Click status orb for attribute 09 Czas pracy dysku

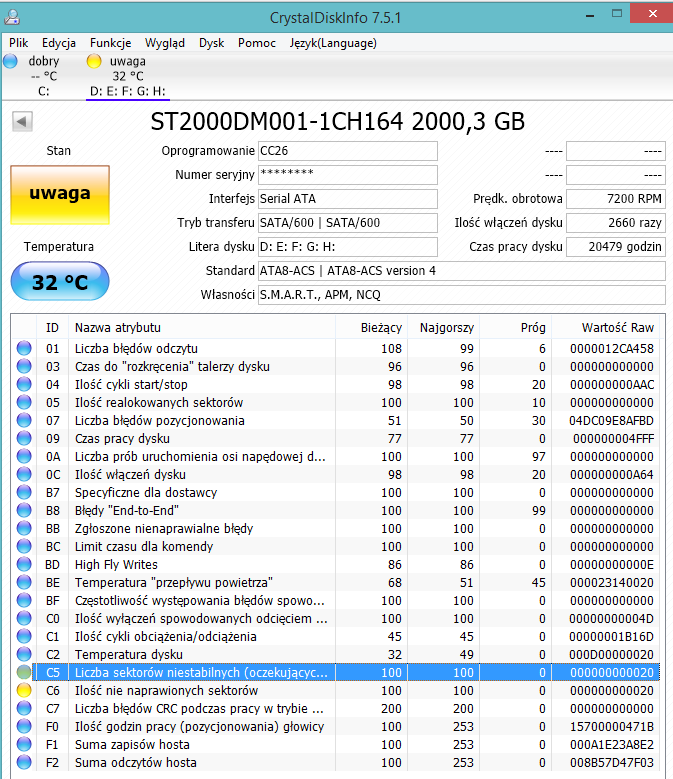pos(24,438)
